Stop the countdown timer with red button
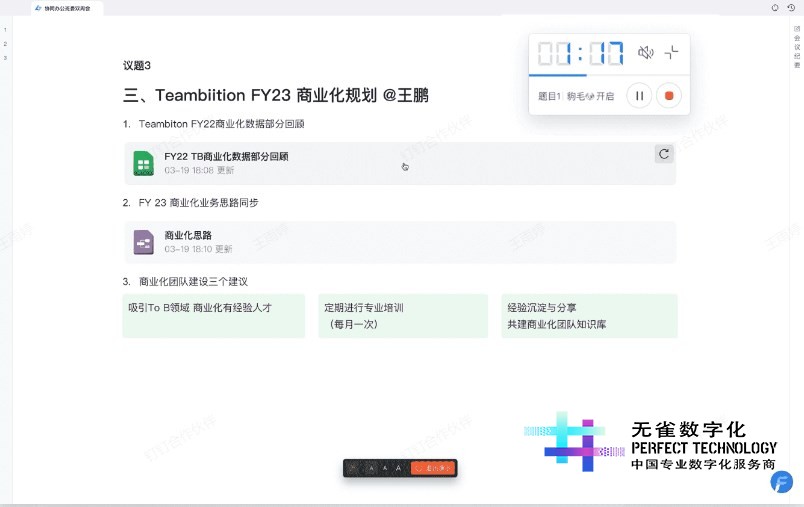The width and height of the screenshot is (804, 507). [x=669, y=96]
